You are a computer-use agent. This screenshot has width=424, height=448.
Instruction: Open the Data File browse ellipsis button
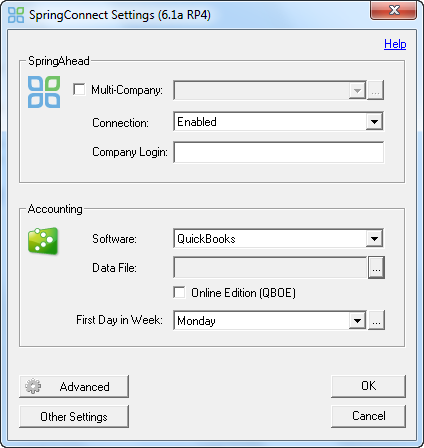[376, 267]
